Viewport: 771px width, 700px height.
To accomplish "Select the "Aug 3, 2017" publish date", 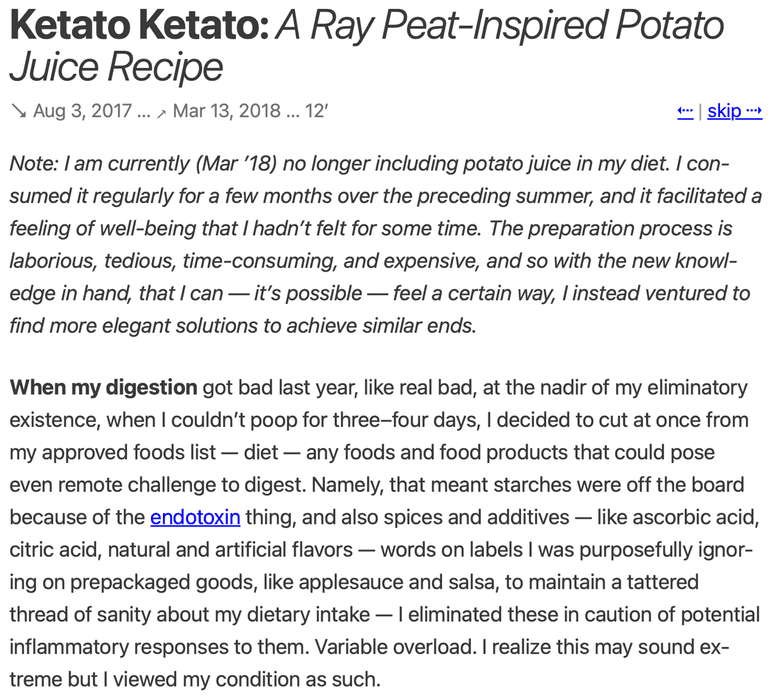I will [81, 111].
